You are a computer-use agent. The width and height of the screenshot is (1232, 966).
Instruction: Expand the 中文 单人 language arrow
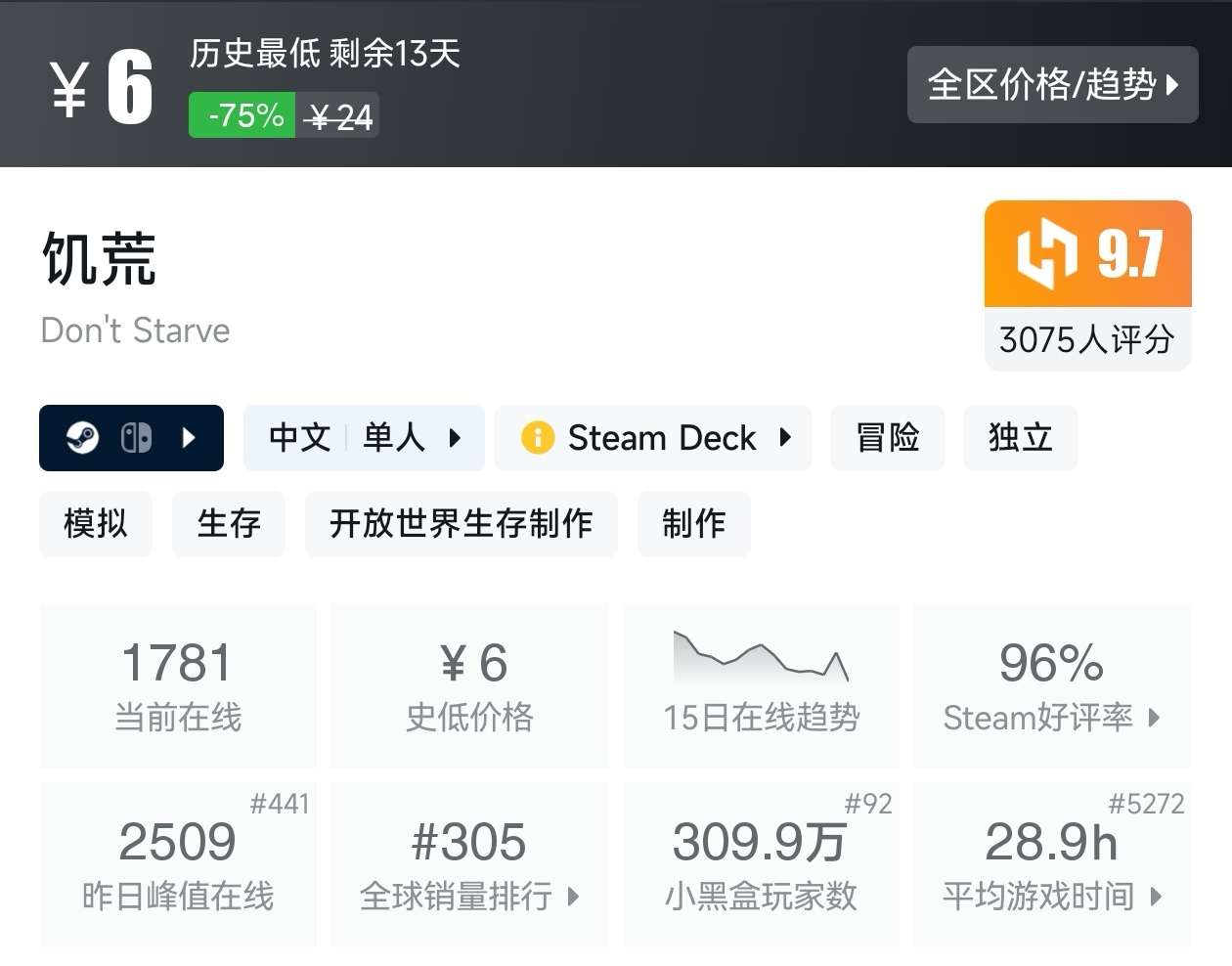coord(455,438)
